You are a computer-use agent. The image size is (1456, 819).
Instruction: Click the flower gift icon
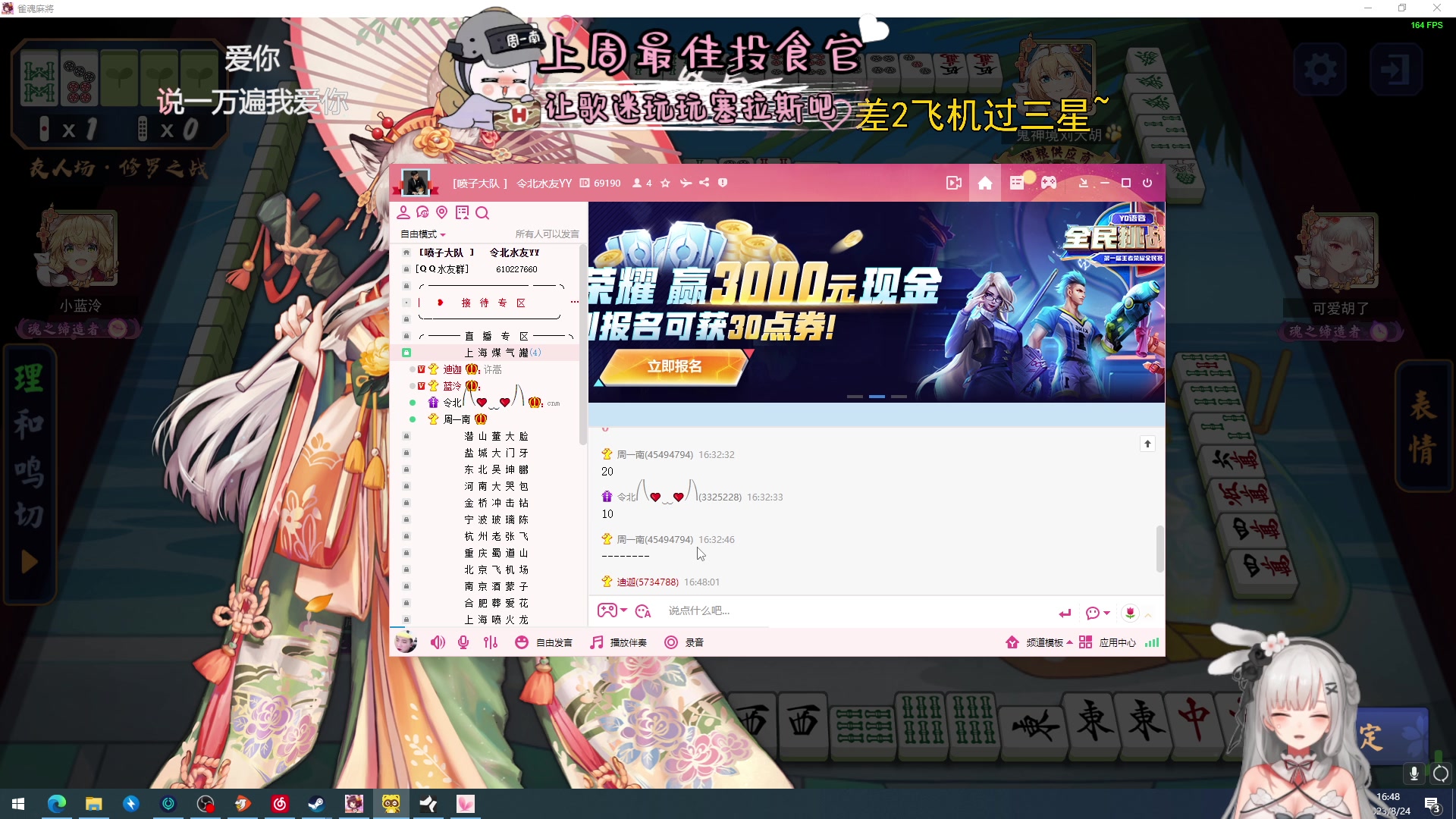[x=1130, y=613]
